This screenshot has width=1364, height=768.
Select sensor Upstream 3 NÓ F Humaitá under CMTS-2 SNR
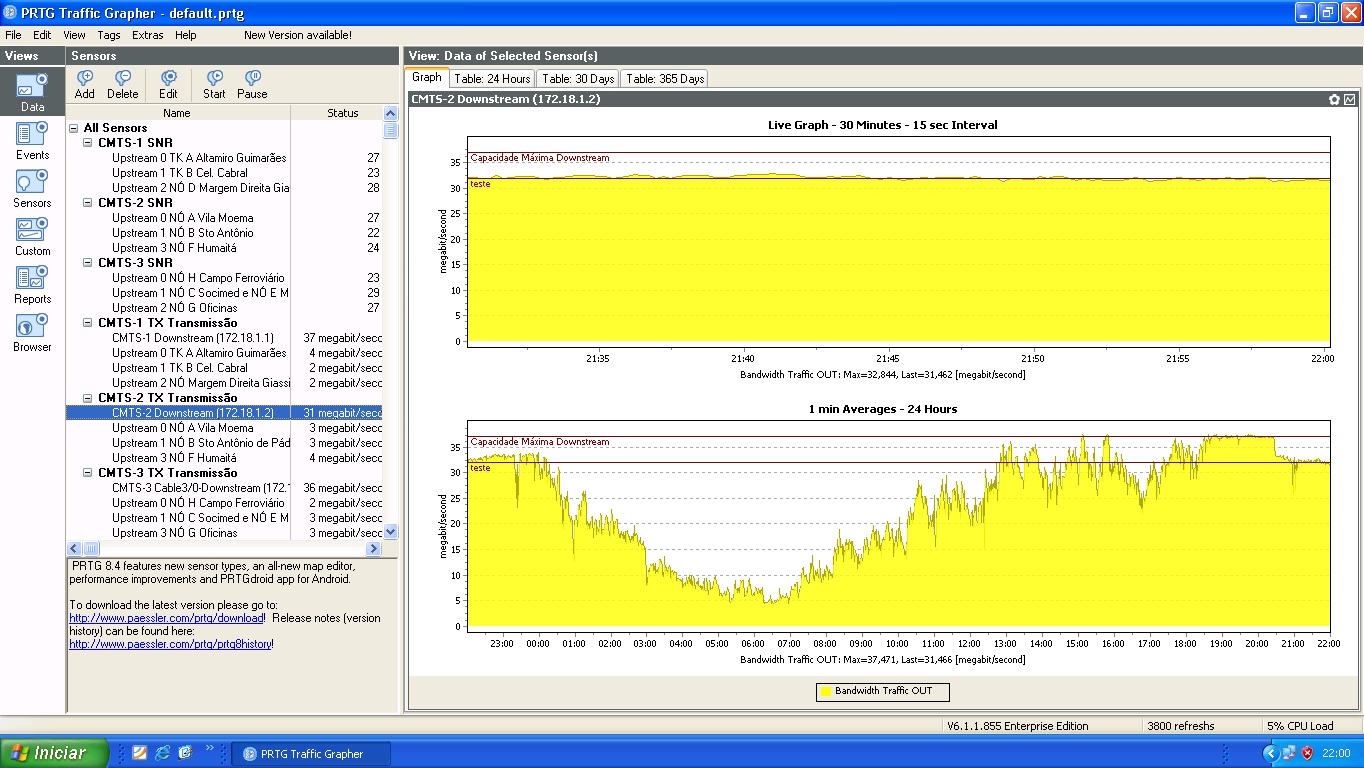coord(175,248)
